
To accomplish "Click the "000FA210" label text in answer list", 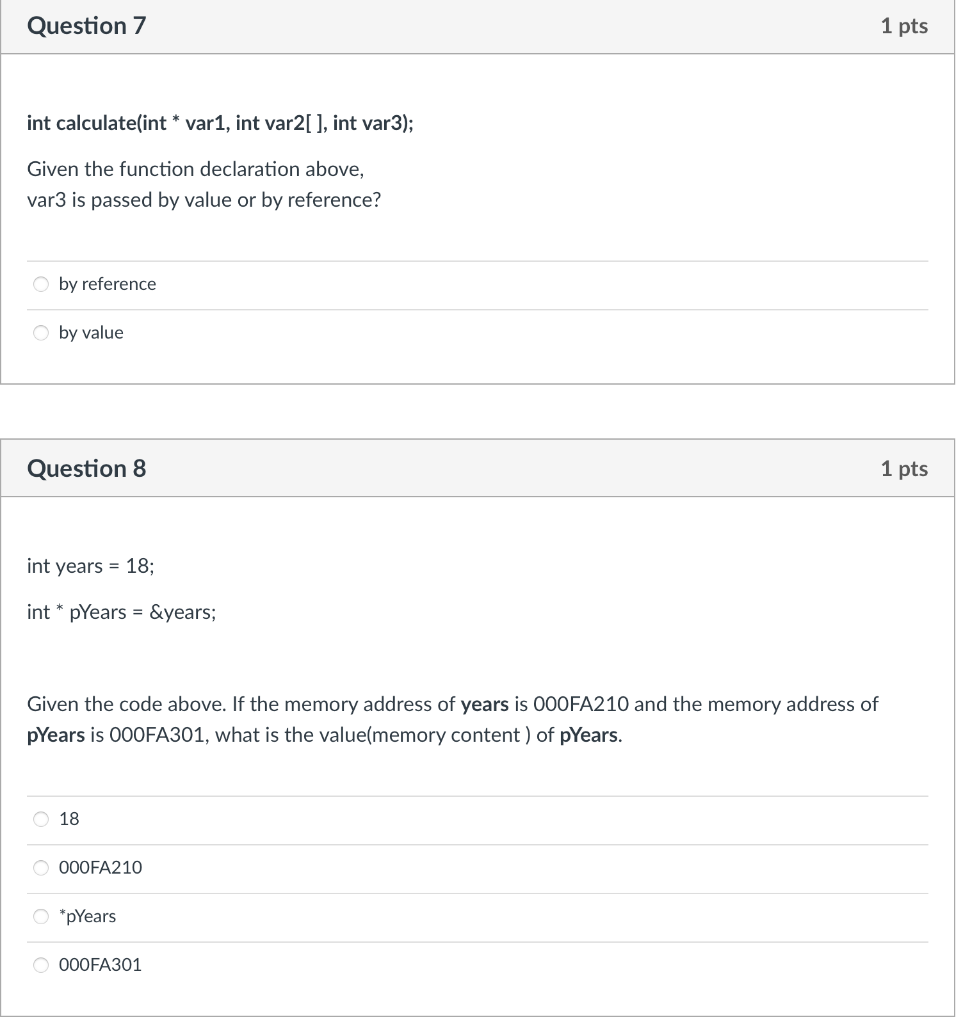I will click(100, 867).
